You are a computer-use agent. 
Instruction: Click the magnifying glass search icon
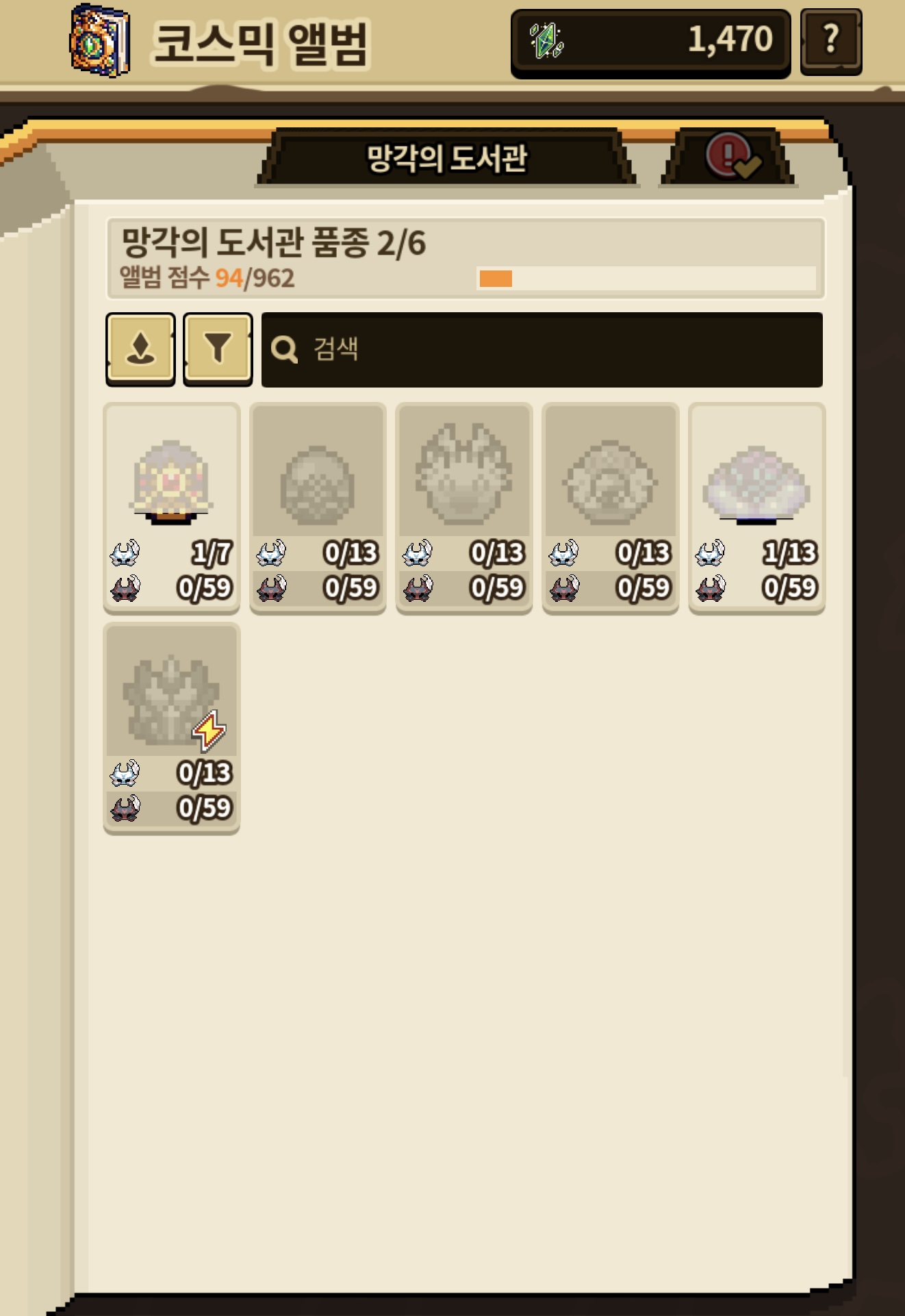[x=284, y=350]
